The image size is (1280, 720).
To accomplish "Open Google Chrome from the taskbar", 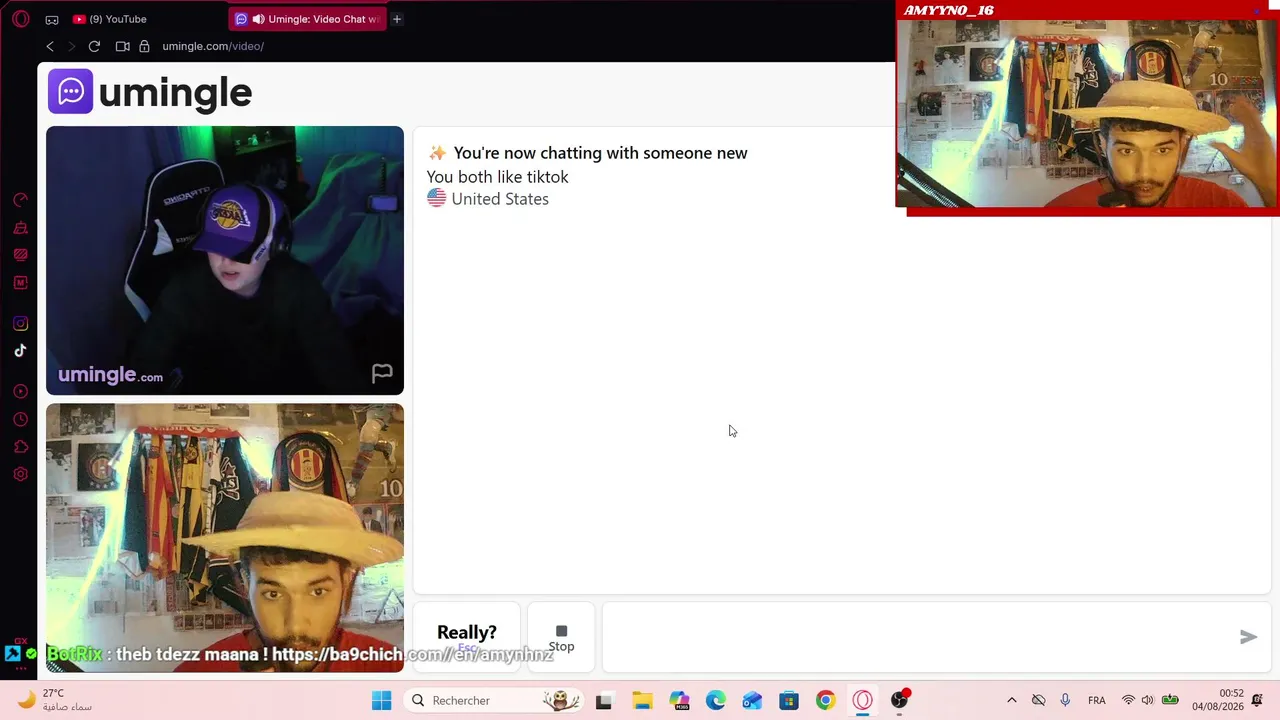I will click(x=825, y=700).
